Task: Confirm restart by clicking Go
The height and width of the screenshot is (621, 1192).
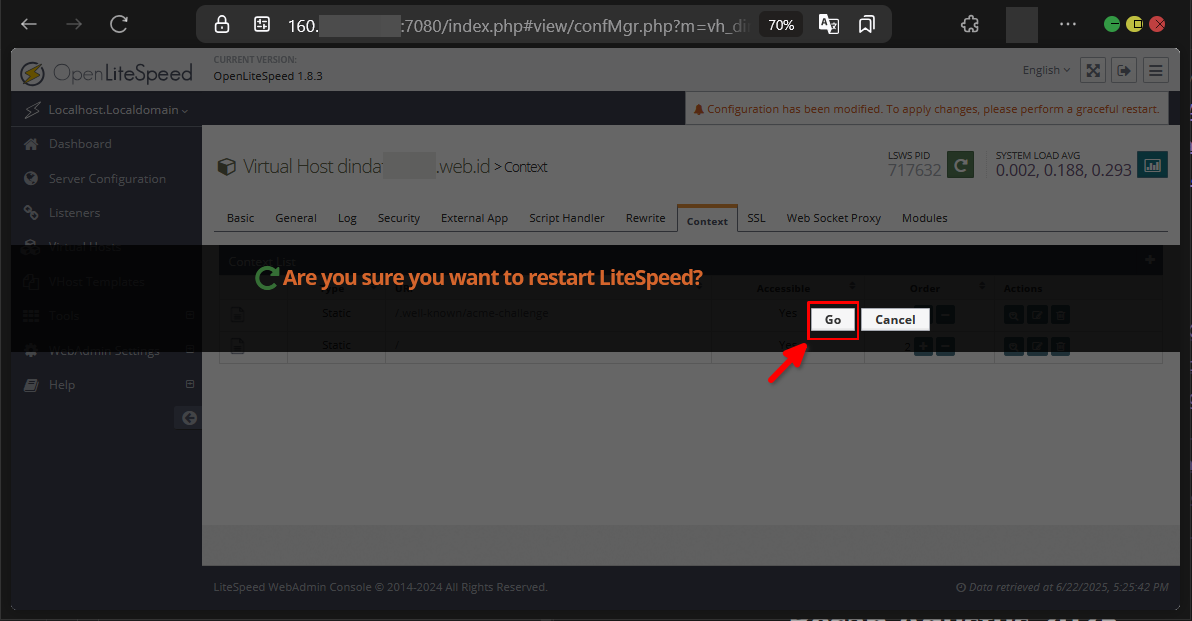Action: coord(832,320)
